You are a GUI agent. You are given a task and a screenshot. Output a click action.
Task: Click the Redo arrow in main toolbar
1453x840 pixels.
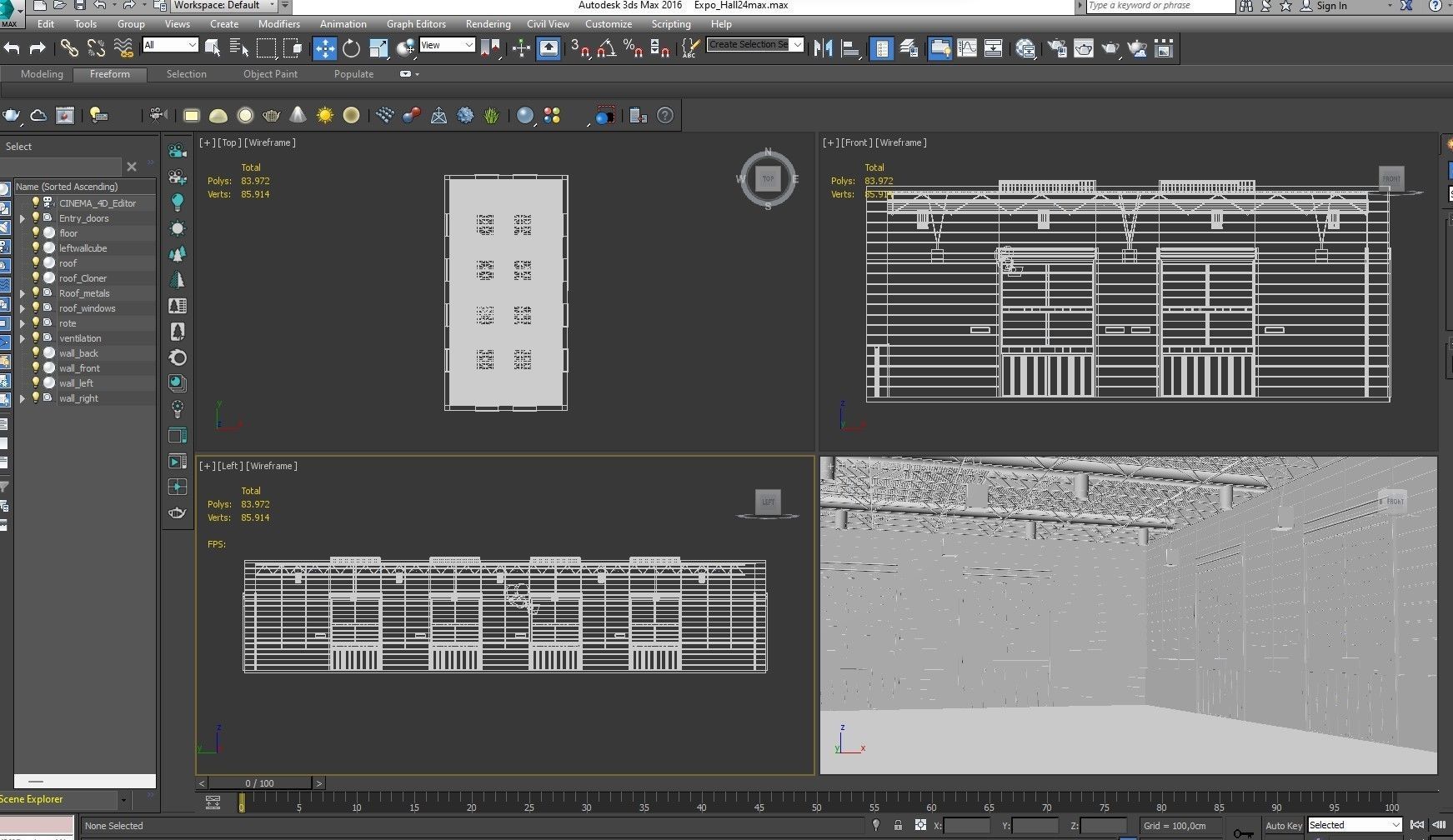click(38, 48)
